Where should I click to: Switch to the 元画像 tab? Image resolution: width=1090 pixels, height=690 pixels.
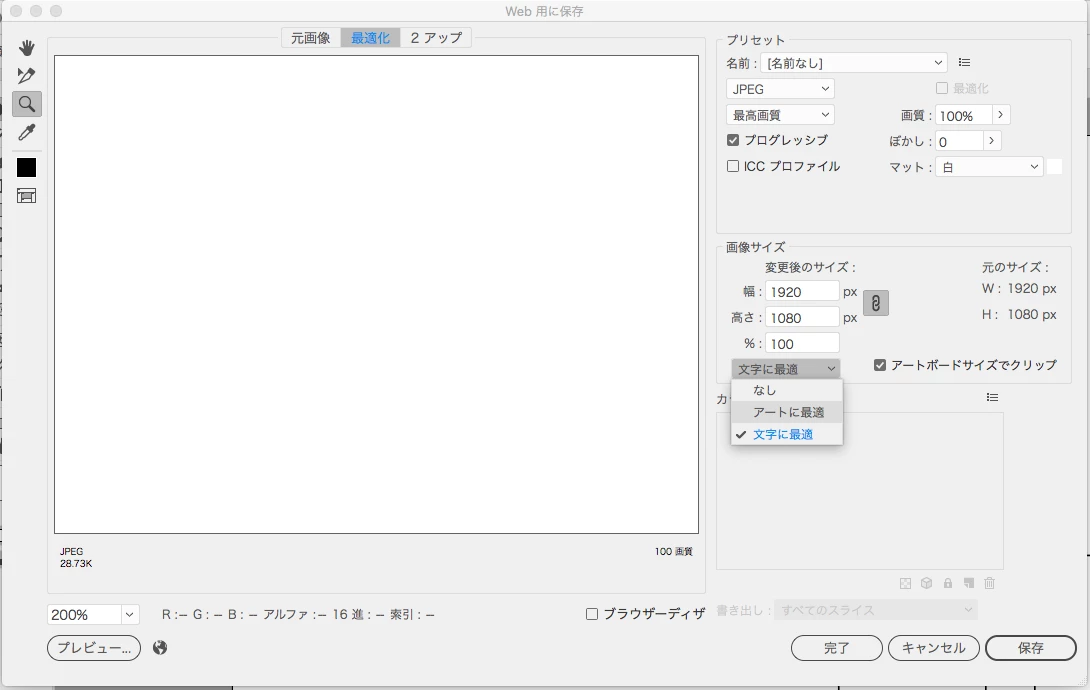311,38
